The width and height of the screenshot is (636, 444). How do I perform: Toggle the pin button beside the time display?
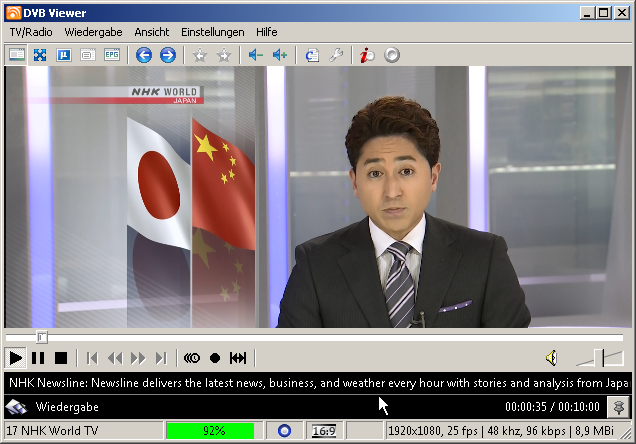pyautogui.click(x=619, y=407)
